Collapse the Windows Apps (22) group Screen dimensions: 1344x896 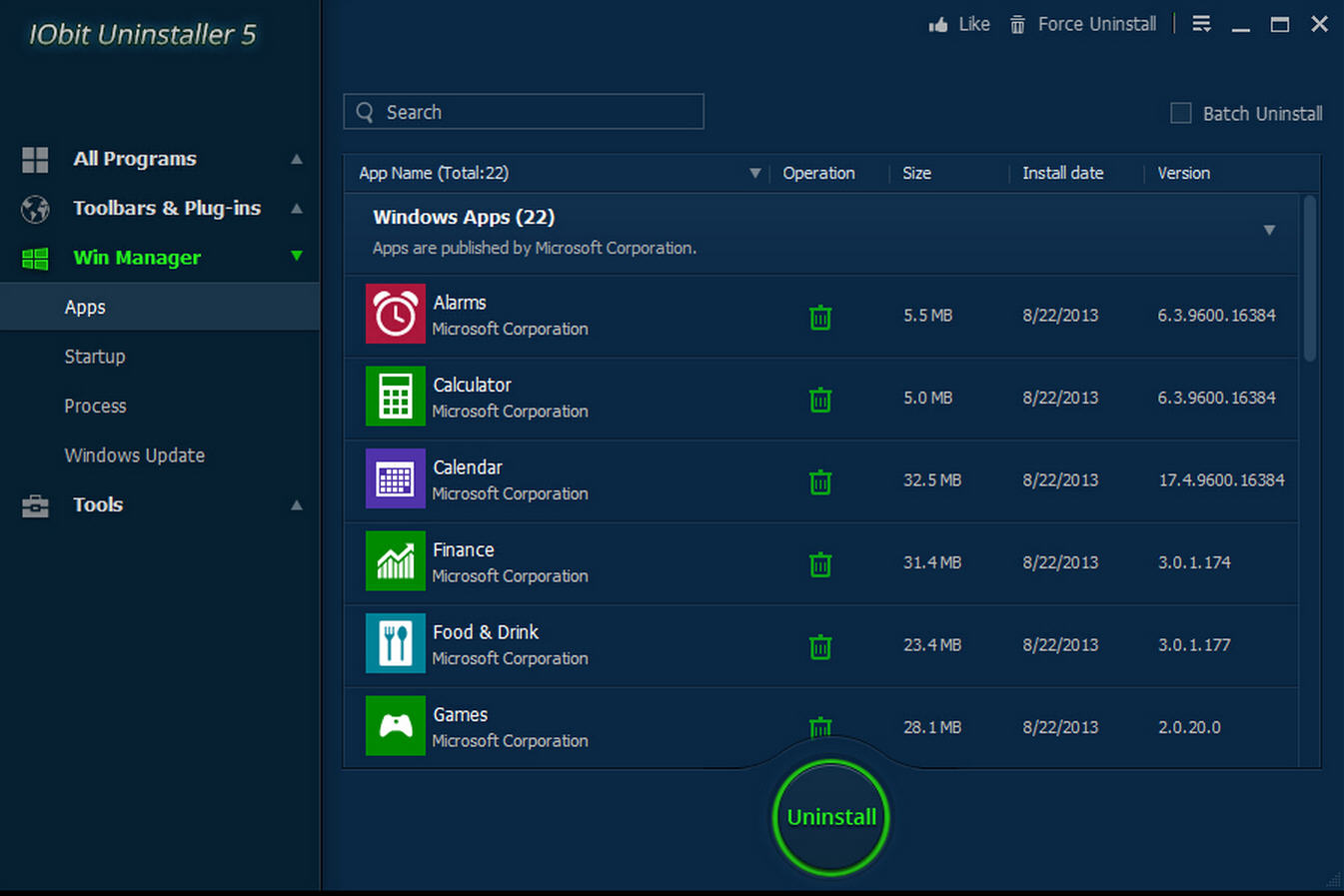point(1269,230)
